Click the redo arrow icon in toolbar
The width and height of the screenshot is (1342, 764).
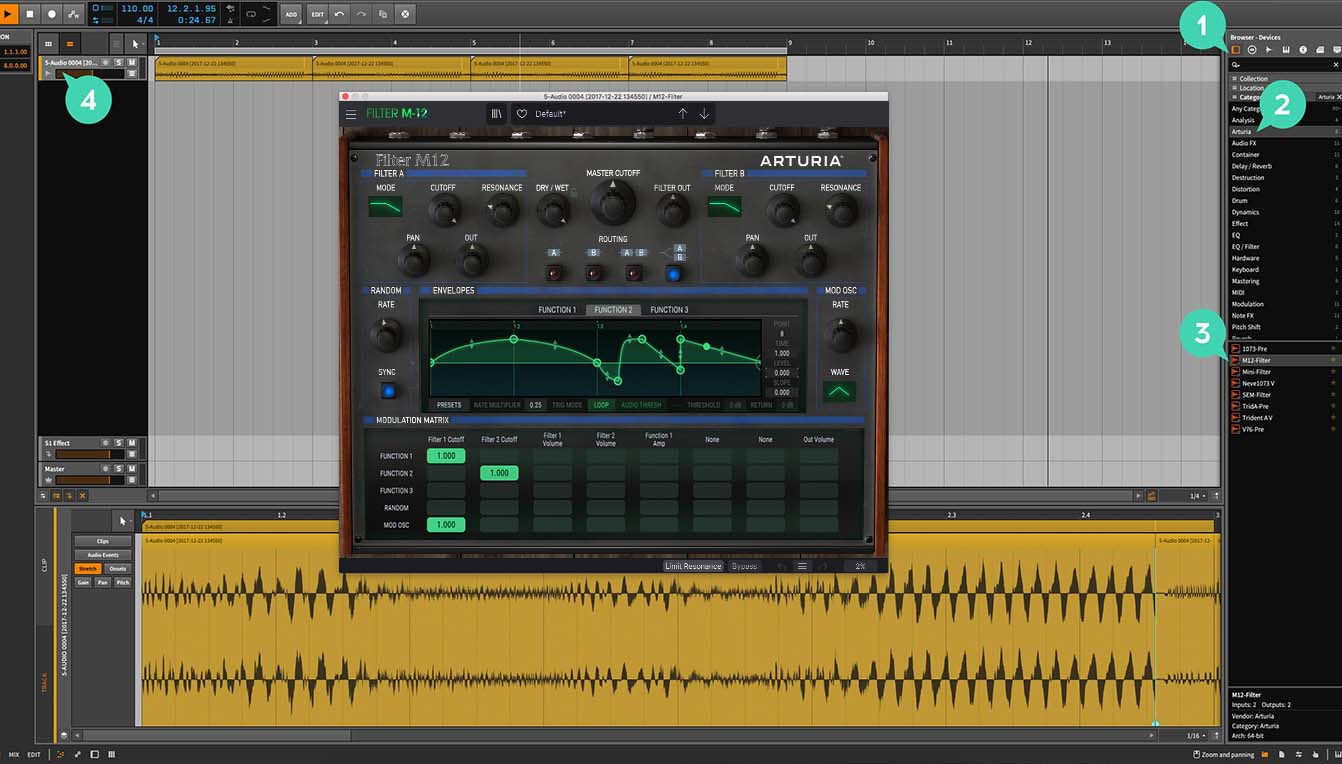361,14
